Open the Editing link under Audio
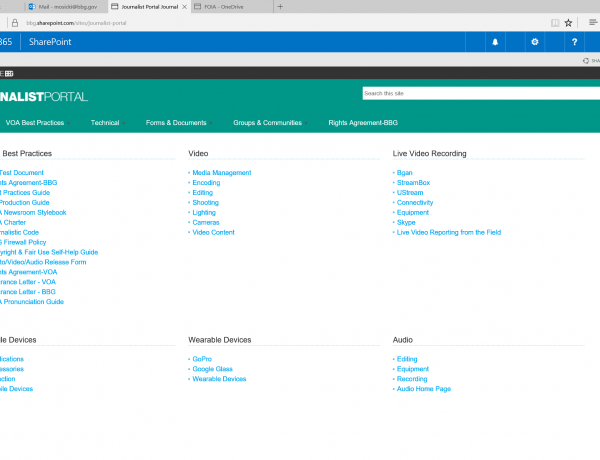Screen dimensions: 600x460 407,359
